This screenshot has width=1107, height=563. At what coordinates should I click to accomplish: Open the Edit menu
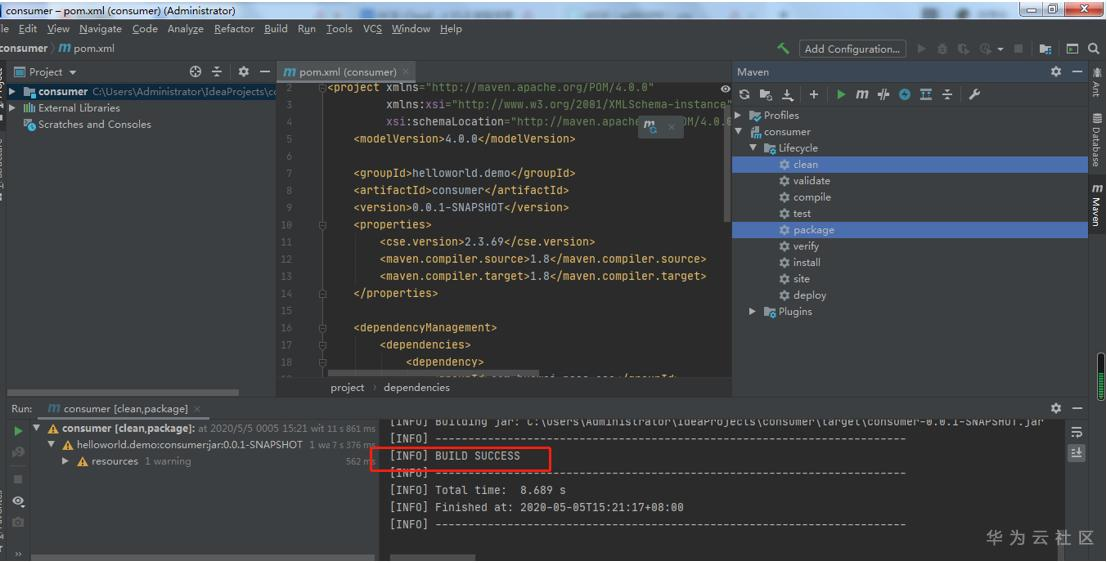[x=28, y=29]
